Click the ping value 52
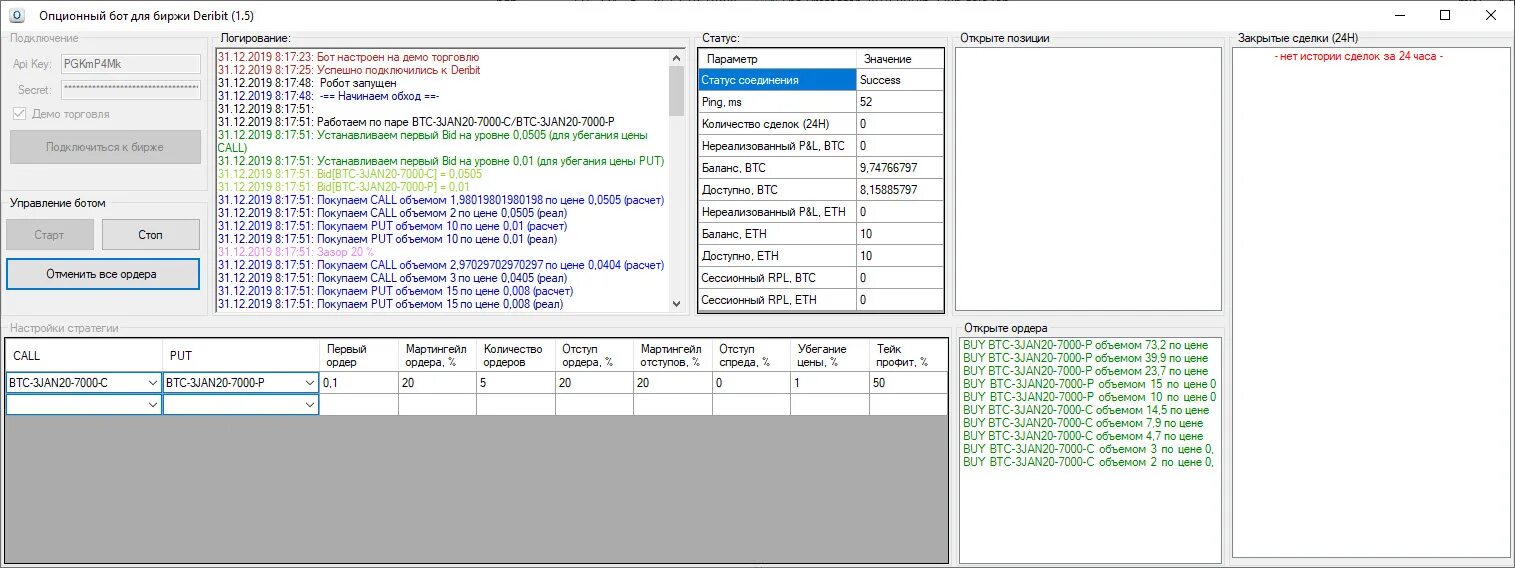The image size is (1515, 568). coord(899,102)
